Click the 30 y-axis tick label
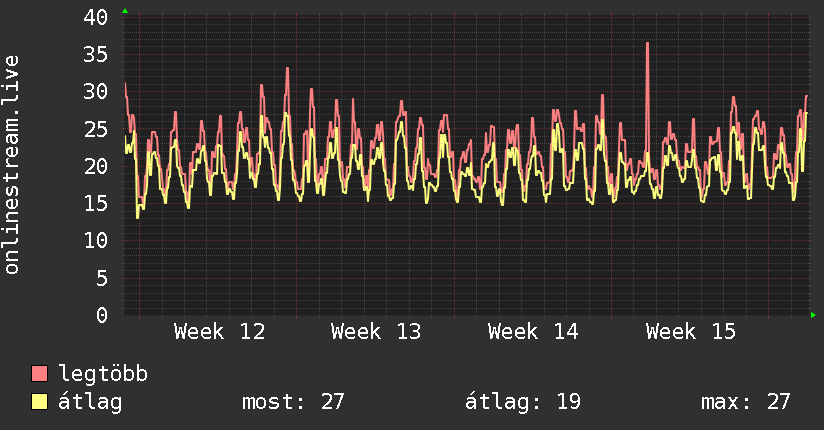The image size is (824, 430). pyautogui.click(x=96, y=92)
